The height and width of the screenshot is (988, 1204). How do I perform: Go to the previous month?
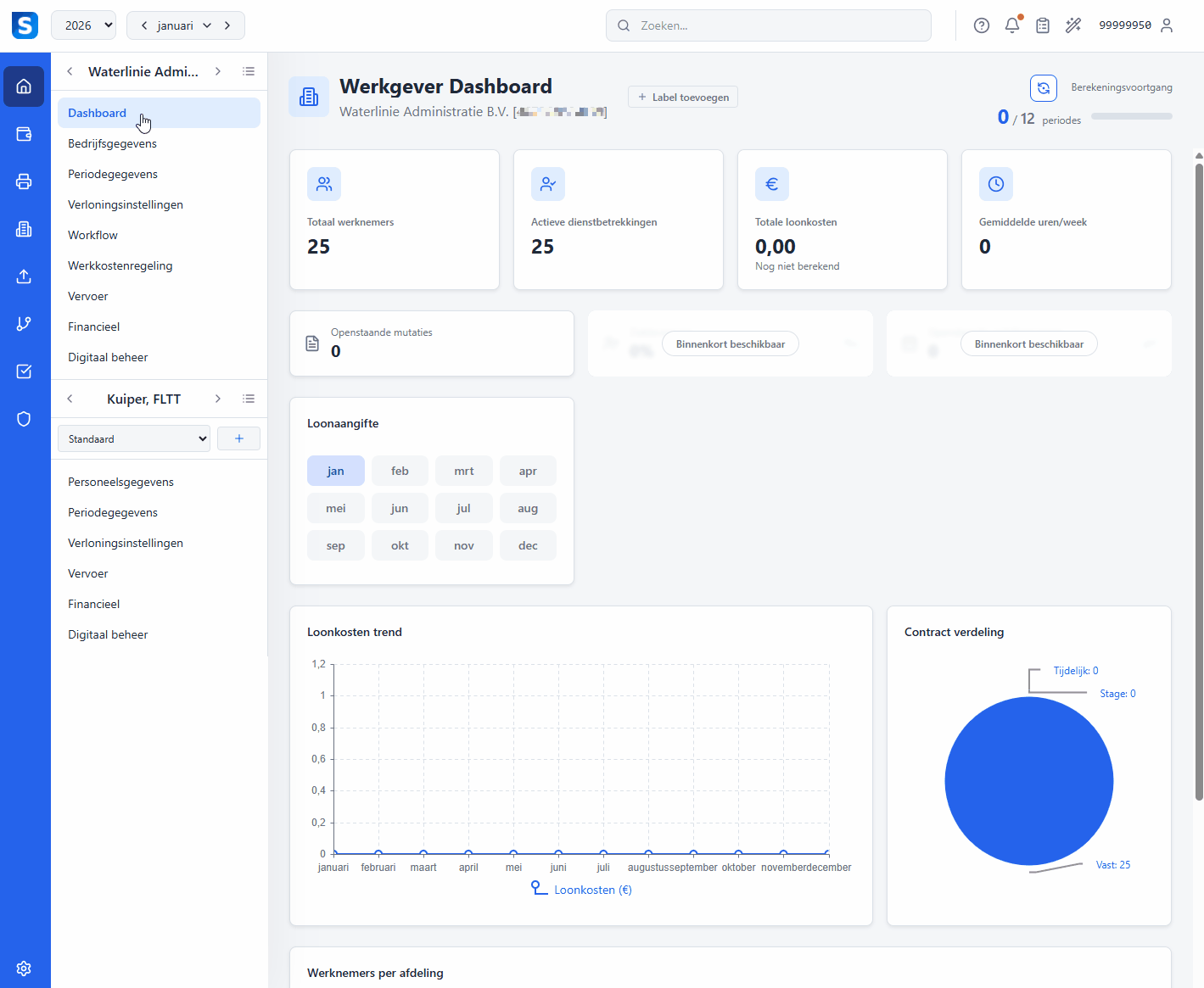click(144, 25)
